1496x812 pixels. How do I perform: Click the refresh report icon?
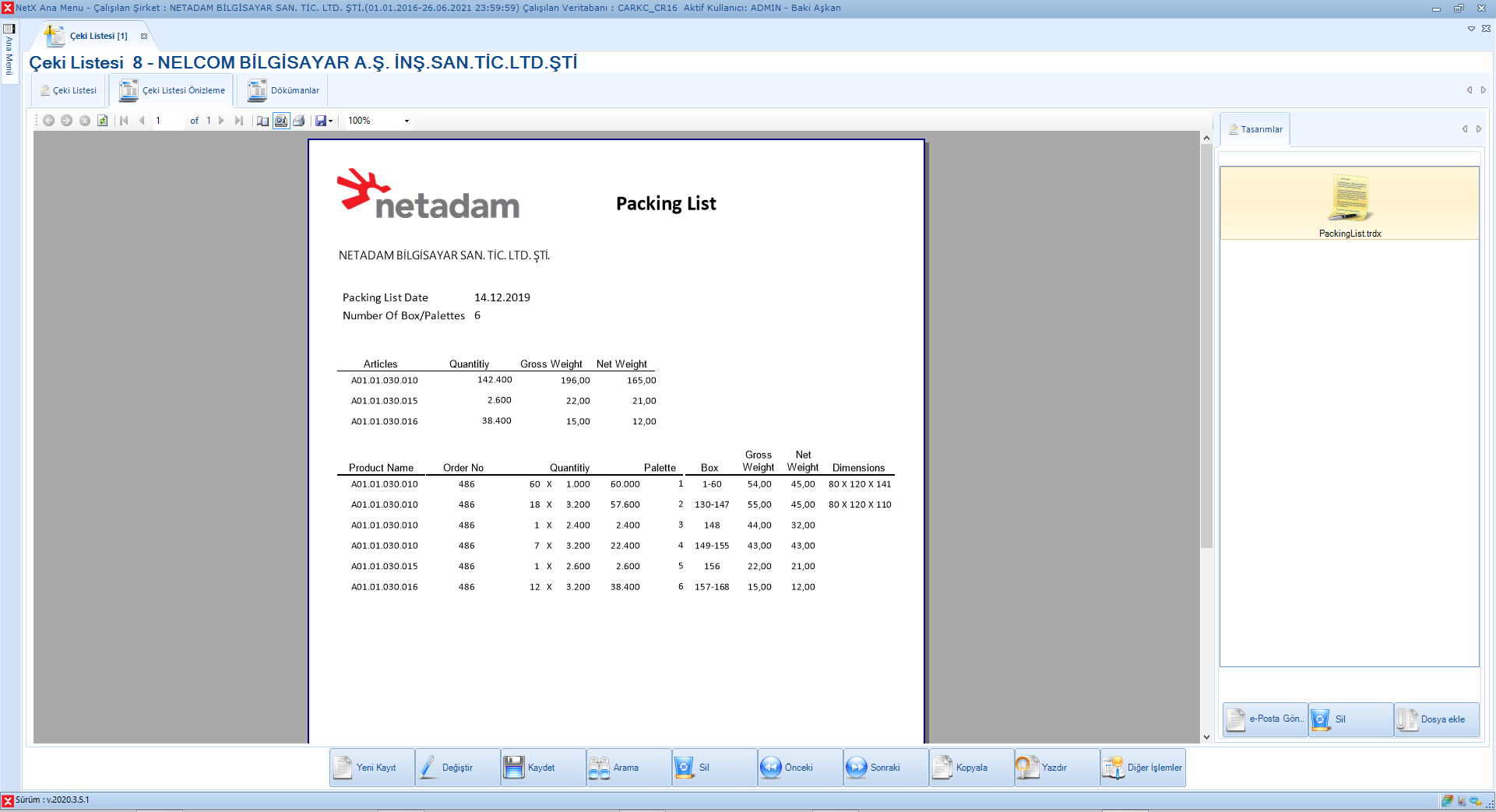(x=102, y=121)
